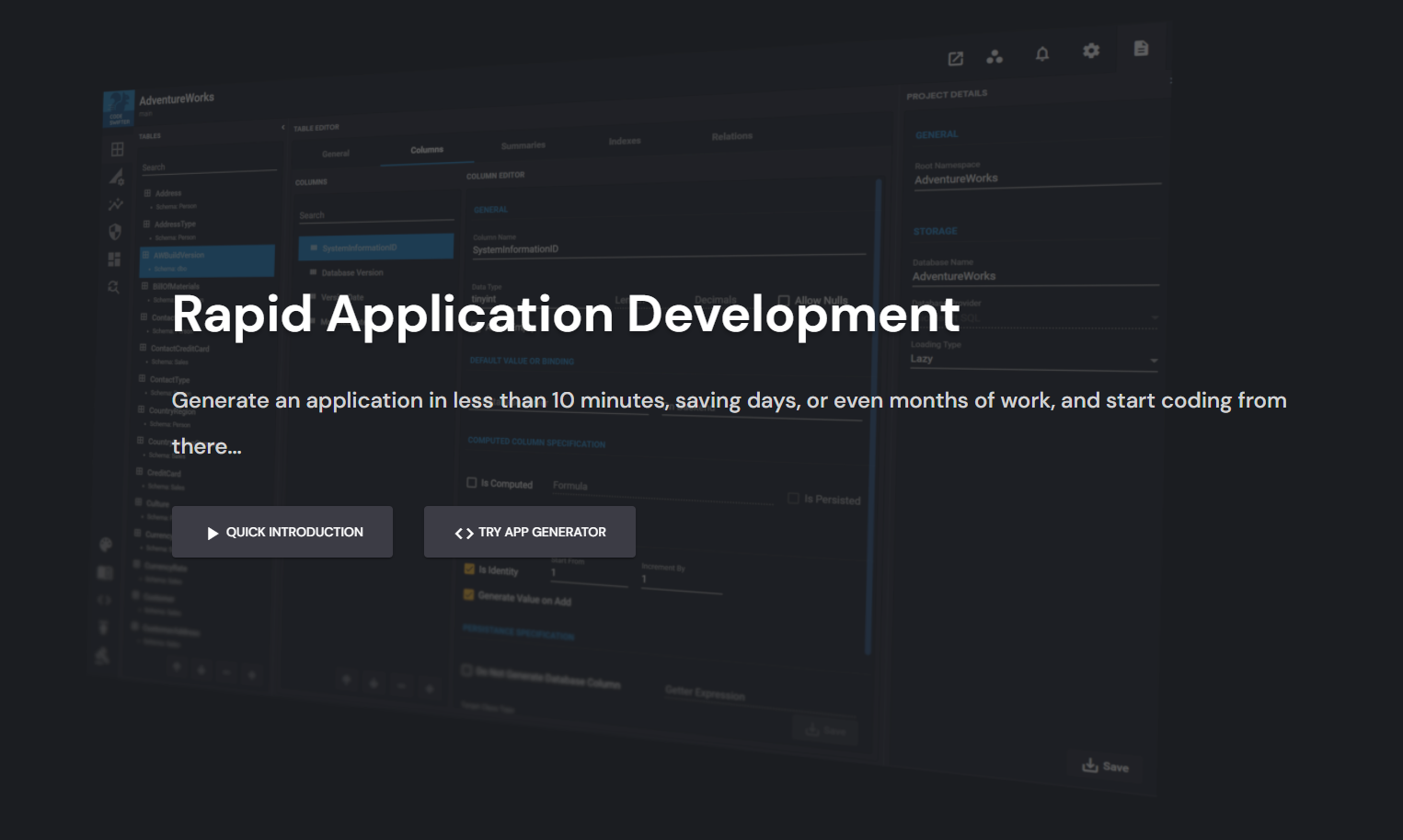1403x840 pixels.
Task: Click the Save button in Project Details
Action: pyautogui.click(x=1105, y=766)
